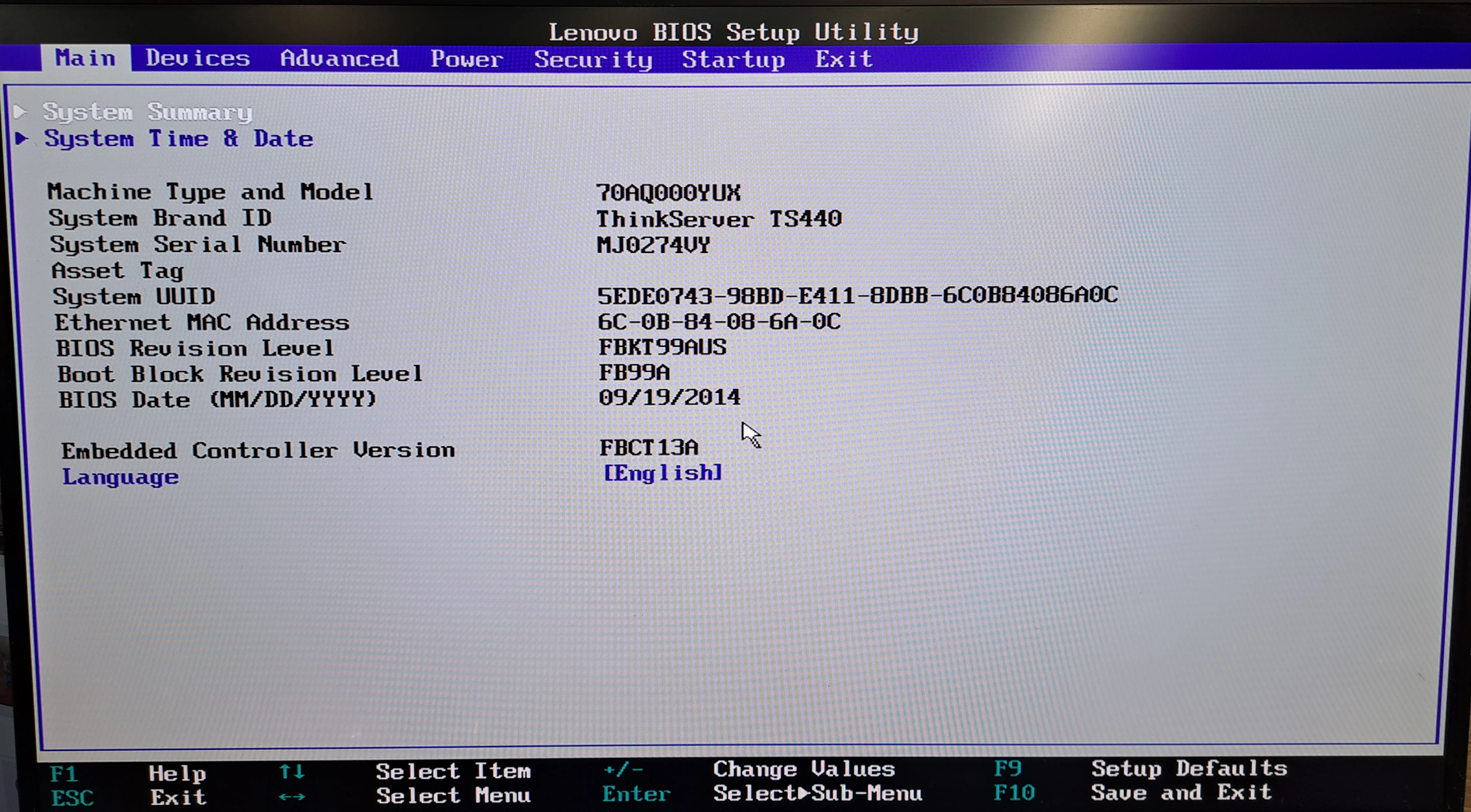Click the UUID value 5EDE0743-98BD-E411
Viewport: 1471px width, 812px height.
point(858,296)
